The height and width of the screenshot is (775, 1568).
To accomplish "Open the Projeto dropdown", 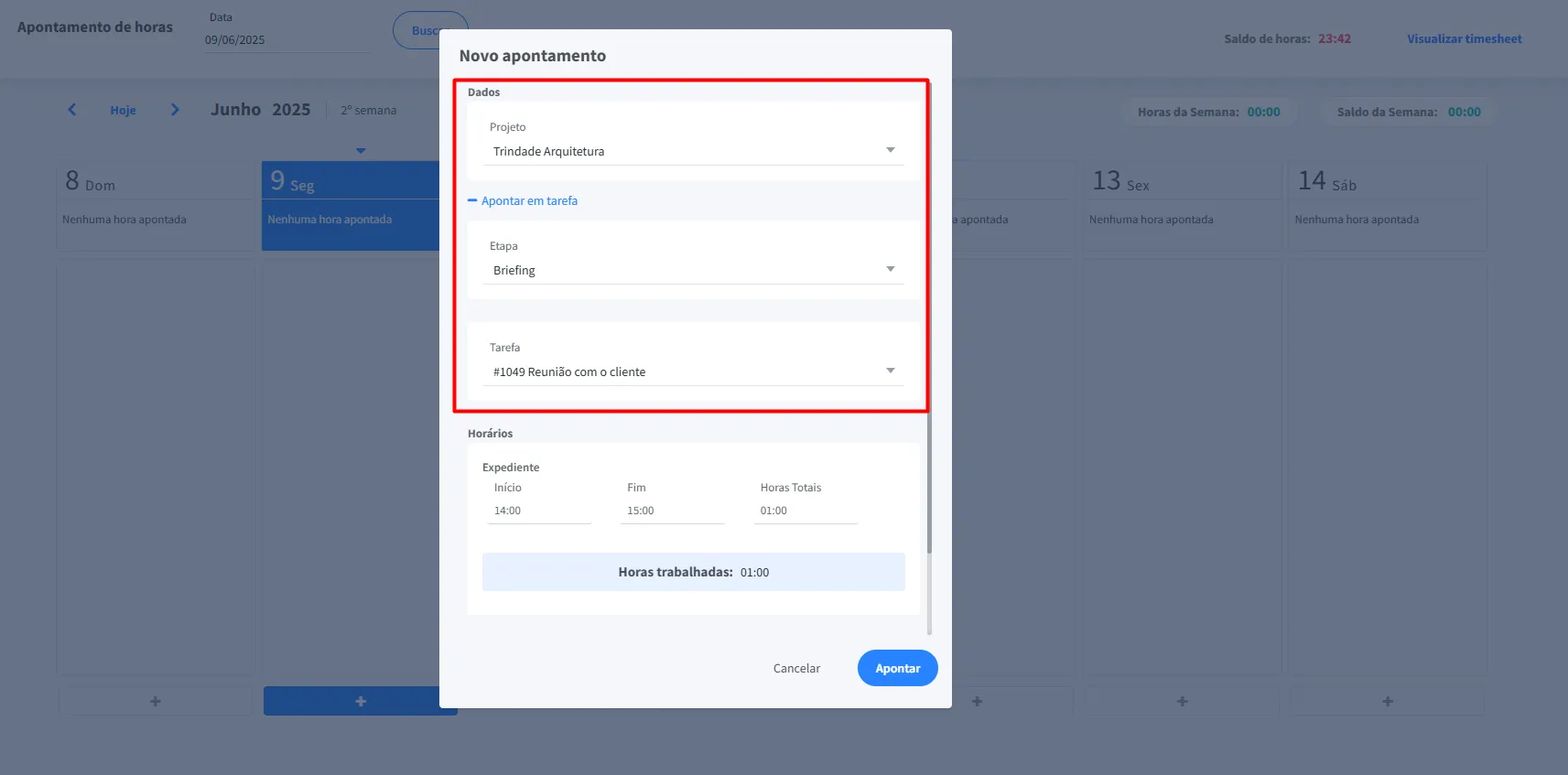I will click(x=693, y=152).
